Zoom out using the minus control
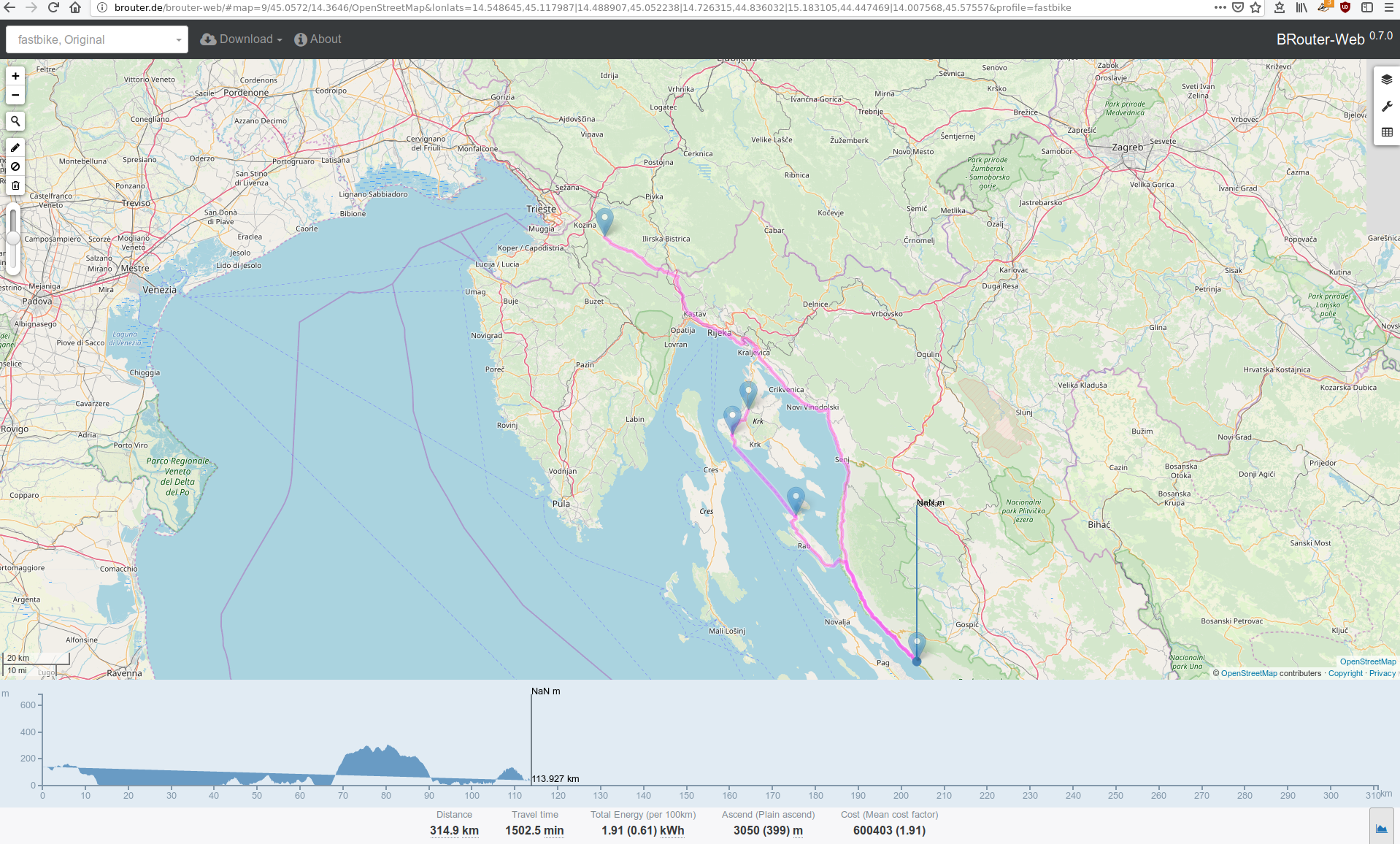Image resolution: width=1400 pixels, height=844 pixels. pos(15,94)
